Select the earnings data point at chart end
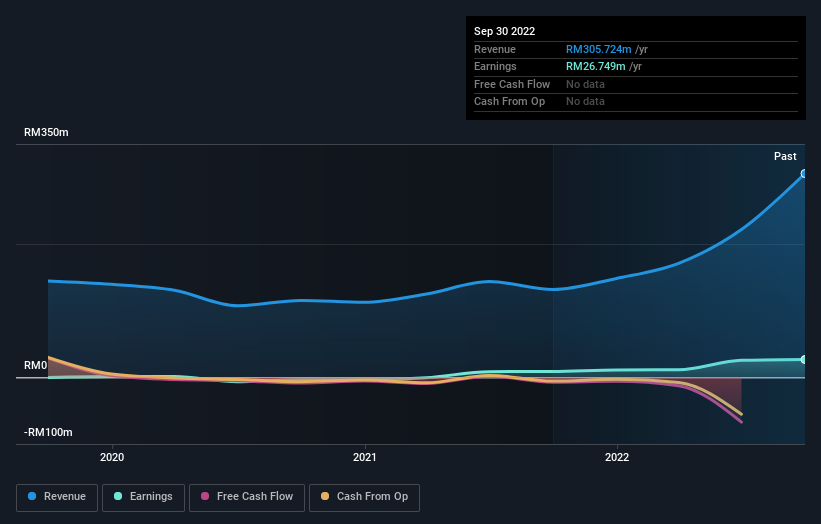The image size is (821, 524). [804, 359]
